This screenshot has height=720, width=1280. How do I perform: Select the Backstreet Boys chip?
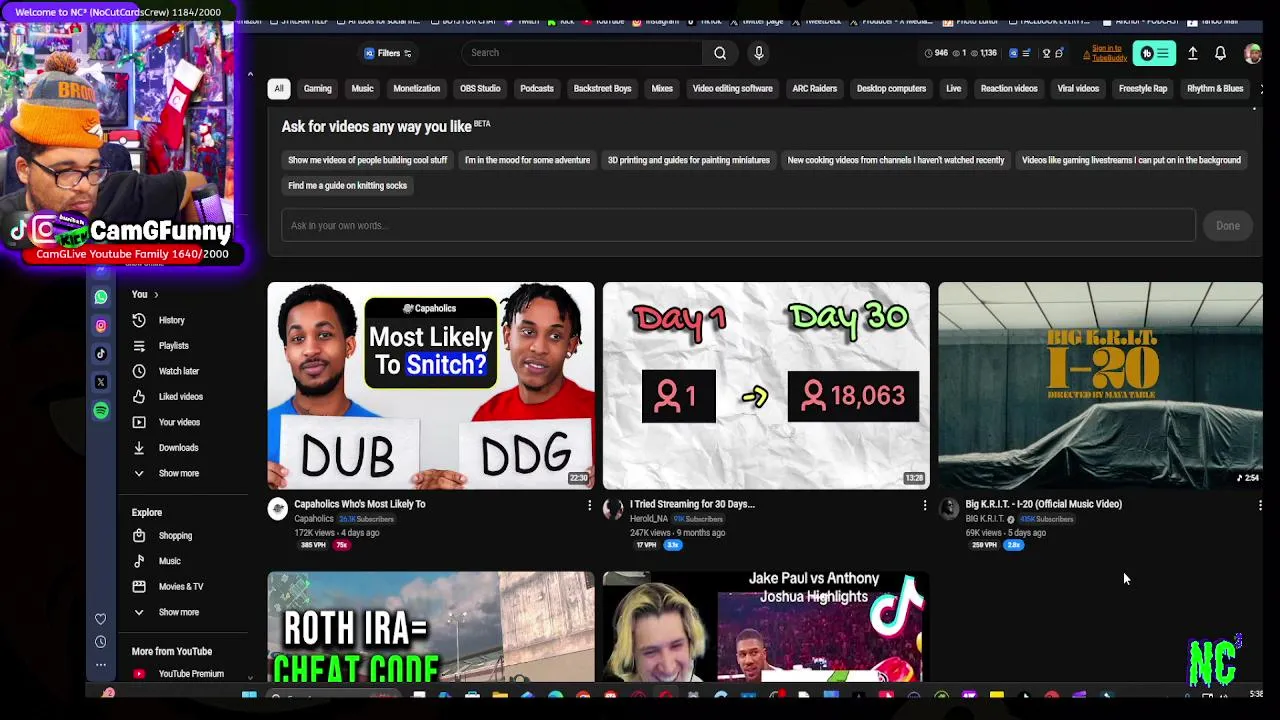[x=602, y=89]
